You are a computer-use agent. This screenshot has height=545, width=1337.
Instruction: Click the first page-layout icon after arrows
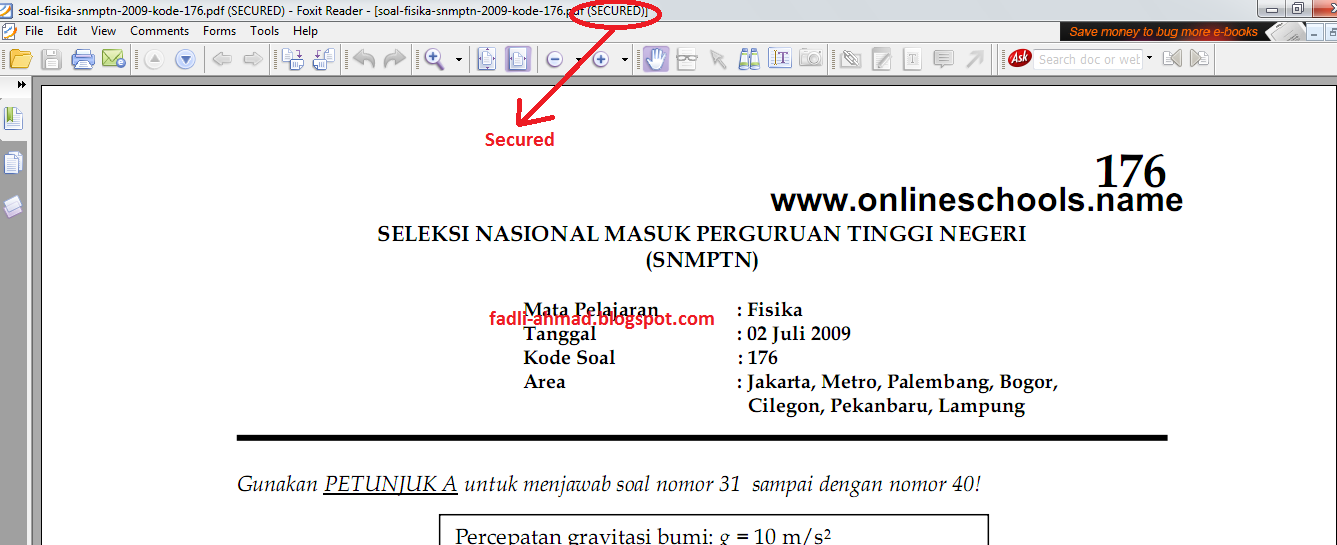coord(292,59)
